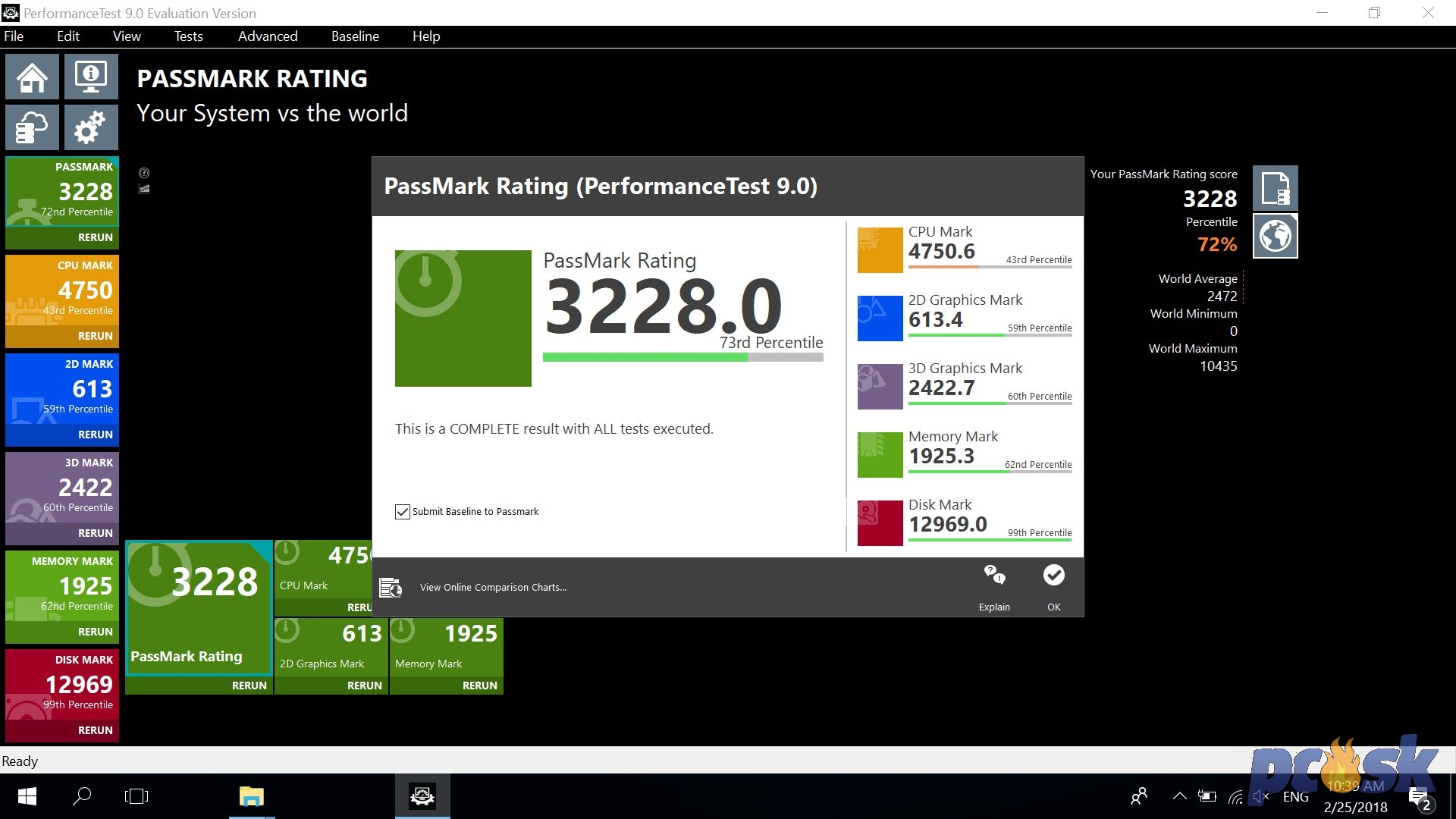The height and width of the screenshot is (819, 1456).
Task: Click the saved baseline document icon
Action: (1275, 188)
